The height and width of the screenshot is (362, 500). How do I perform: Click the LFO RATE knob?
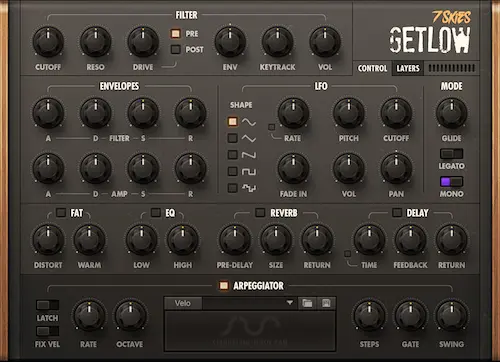click(x=293, y=113)
